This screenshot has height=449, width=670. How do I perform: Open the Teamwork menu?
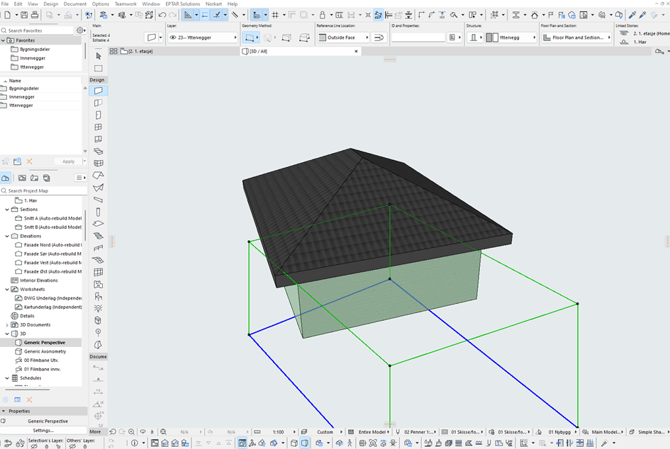point(125,4)
